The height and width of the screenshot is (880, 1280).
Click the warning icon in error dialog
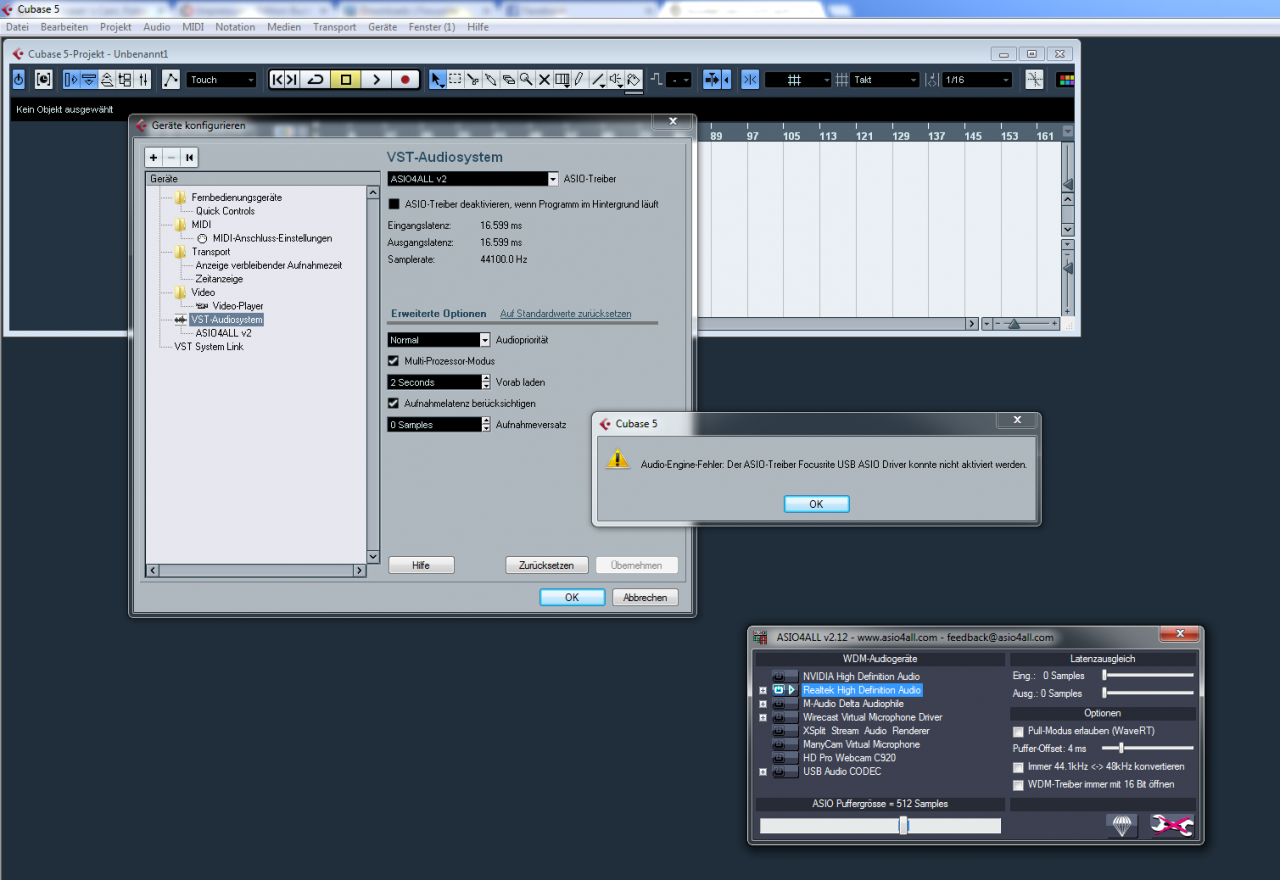619,459
